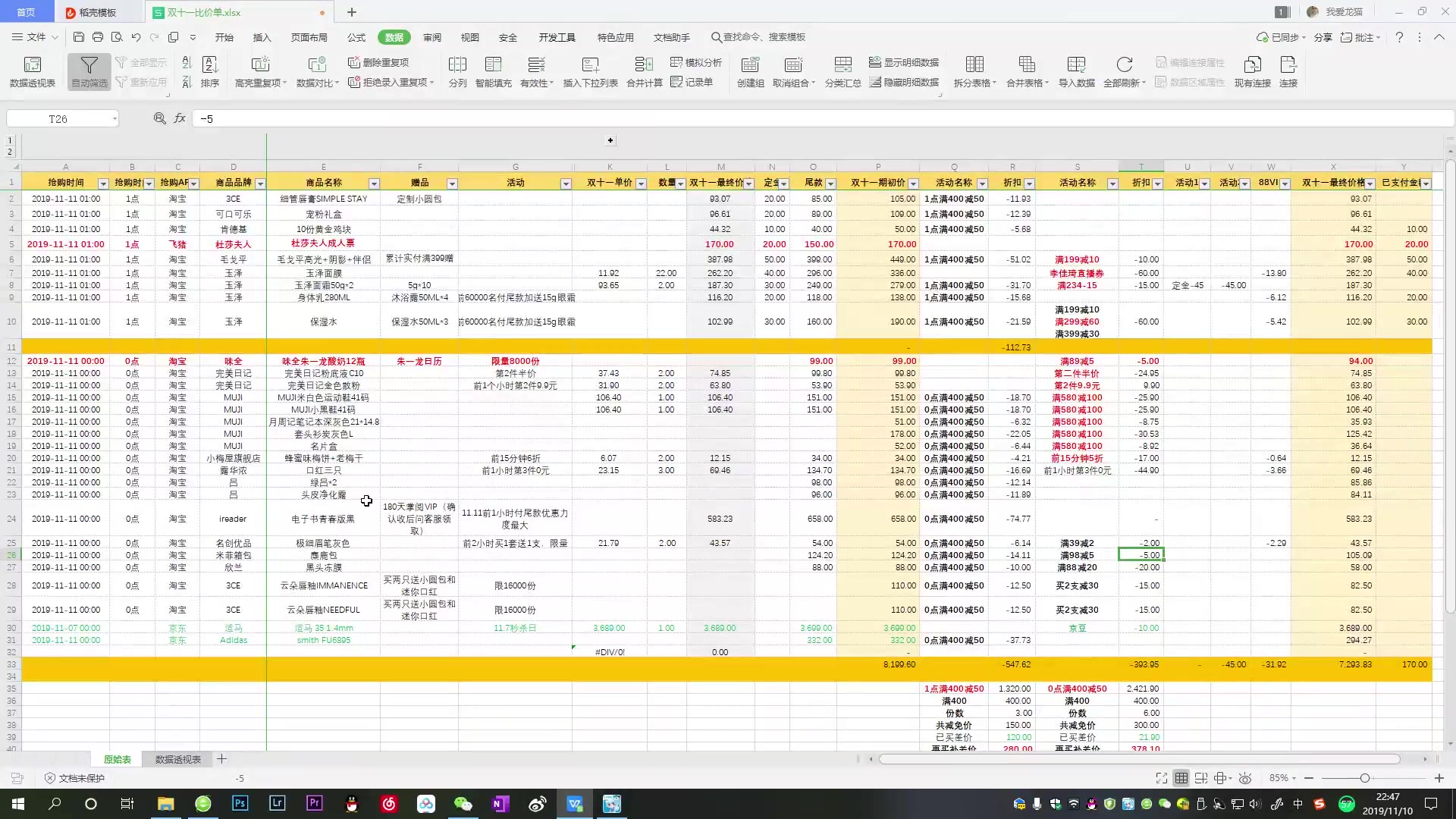Switch to the 开始 ribbon tab

(x=224, y=37)
